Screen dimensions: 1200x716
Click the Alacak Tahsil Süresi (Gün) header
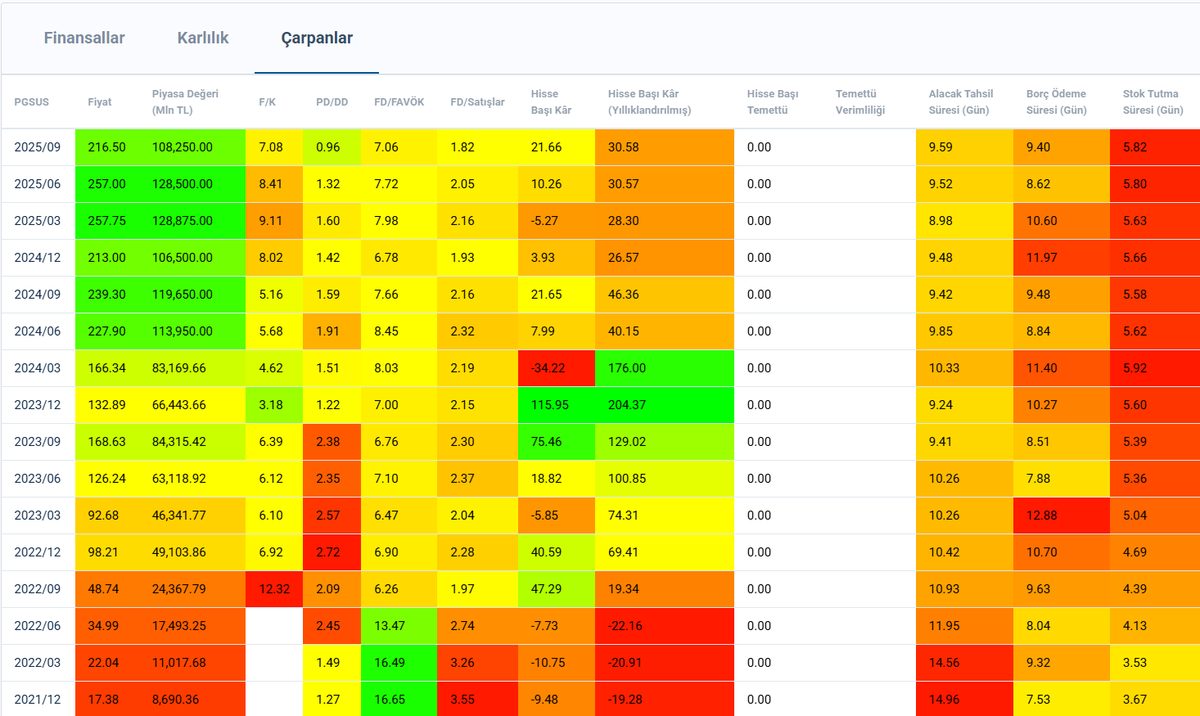coord(959,102)
